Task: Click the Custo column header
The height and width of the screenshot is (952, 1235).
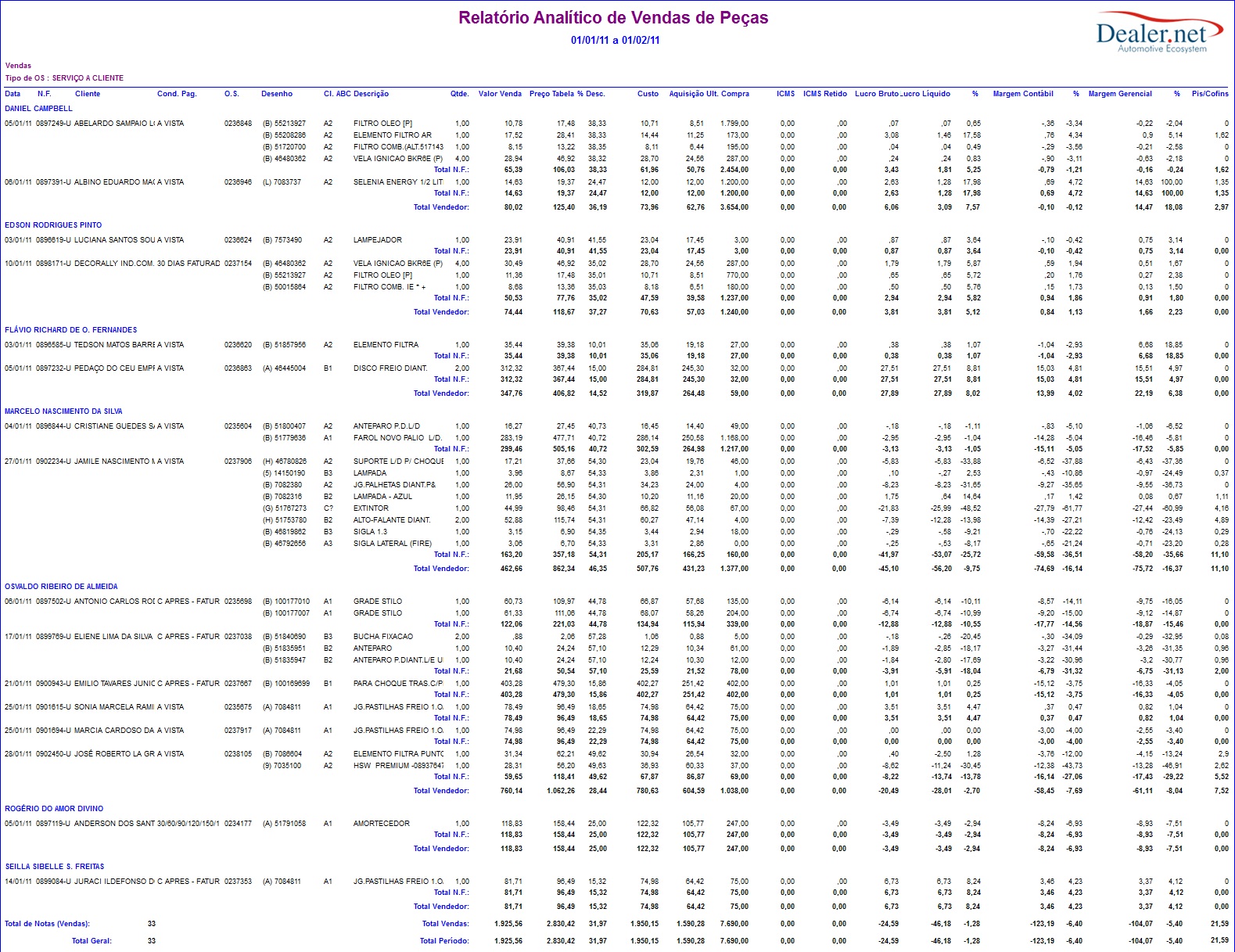Action: [648, 94]
